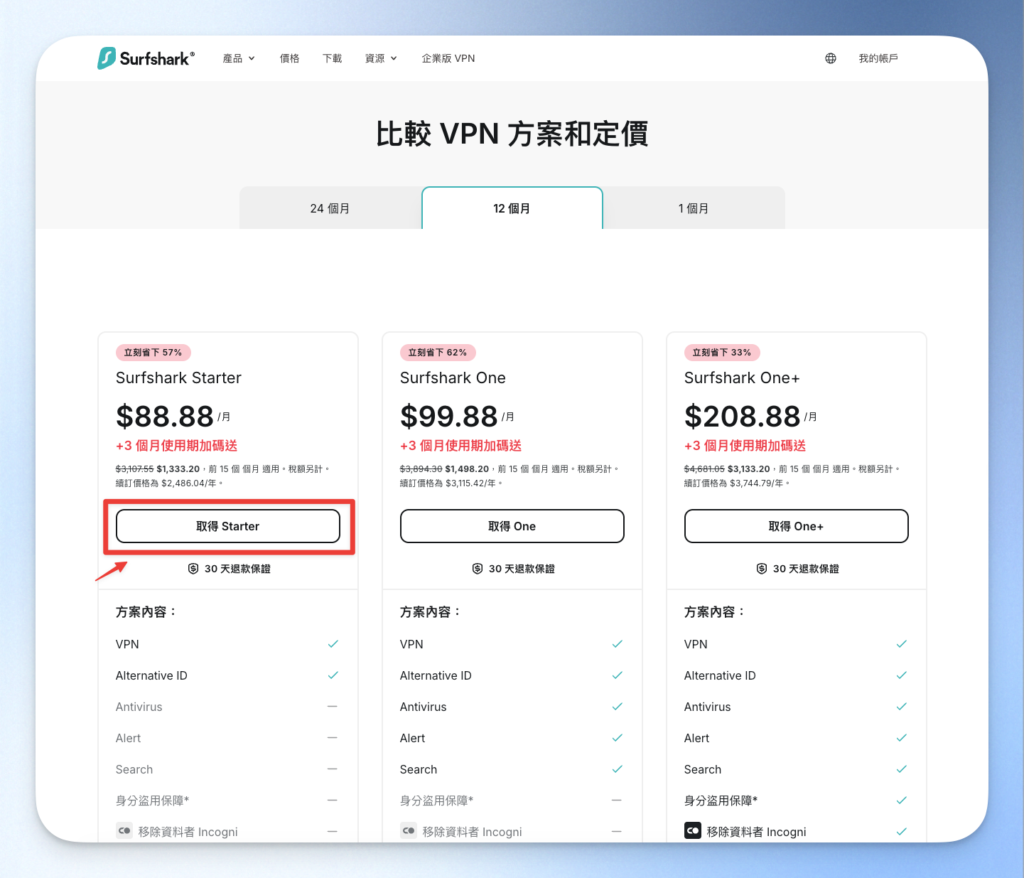Click the Incogni icon in One plan

[408, 830]
